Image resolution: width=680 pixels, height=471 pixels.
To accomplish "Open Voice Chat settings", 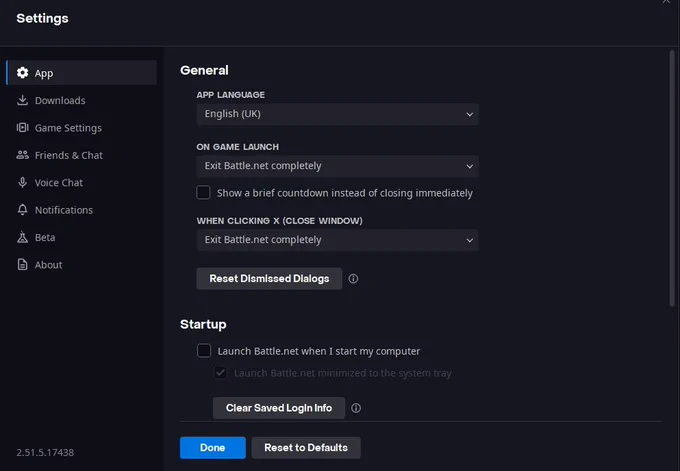I will click(x=82, y=183).
